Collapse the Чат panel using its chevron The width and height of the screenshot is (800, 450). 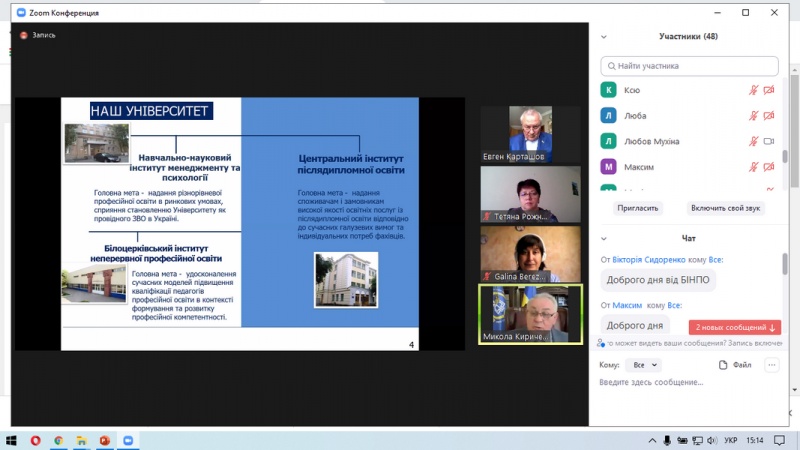click(604, 238)
